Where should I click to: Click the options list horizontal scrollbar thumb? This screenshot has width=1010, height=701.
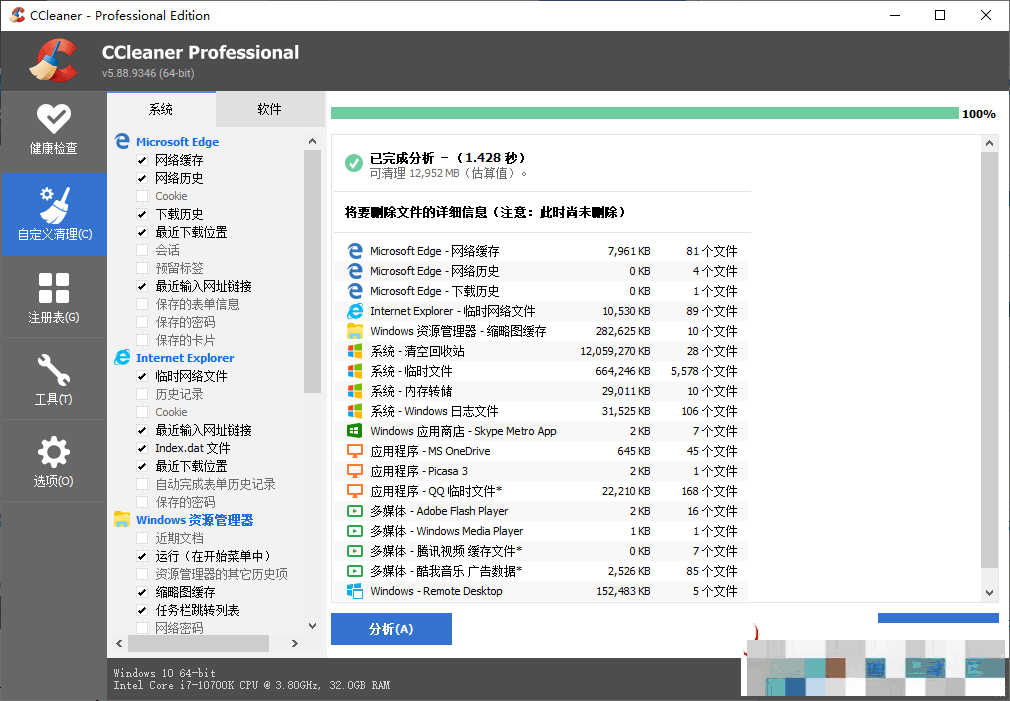coord(198,643)
